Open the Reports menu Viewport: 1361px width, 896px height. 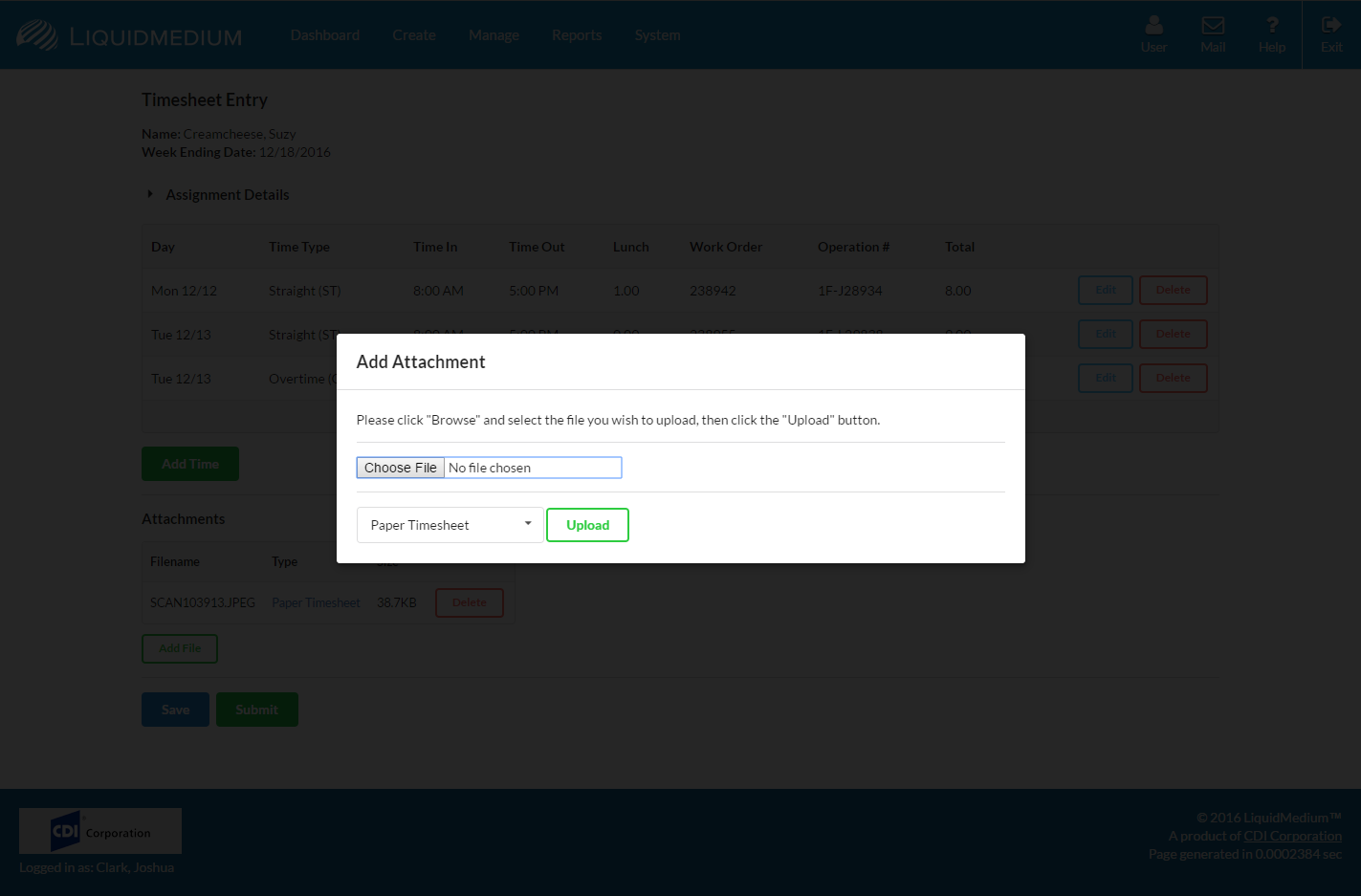click(577, 35)
